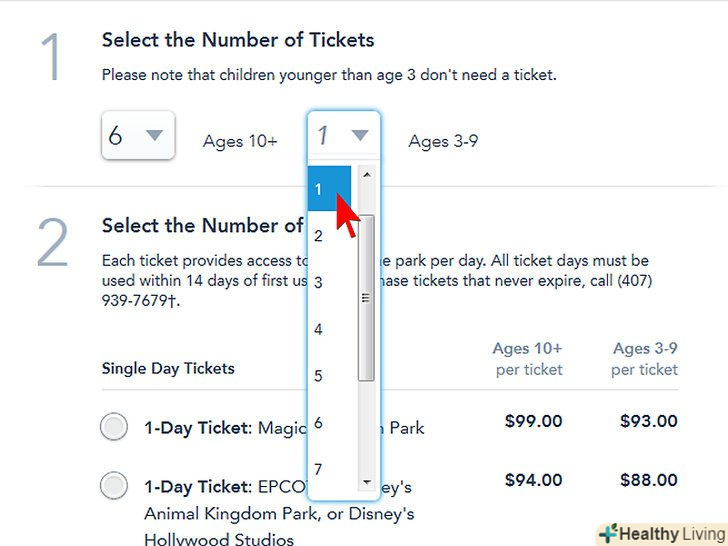Click the dropdown list's scroll-up arrow

coord(366,175)
